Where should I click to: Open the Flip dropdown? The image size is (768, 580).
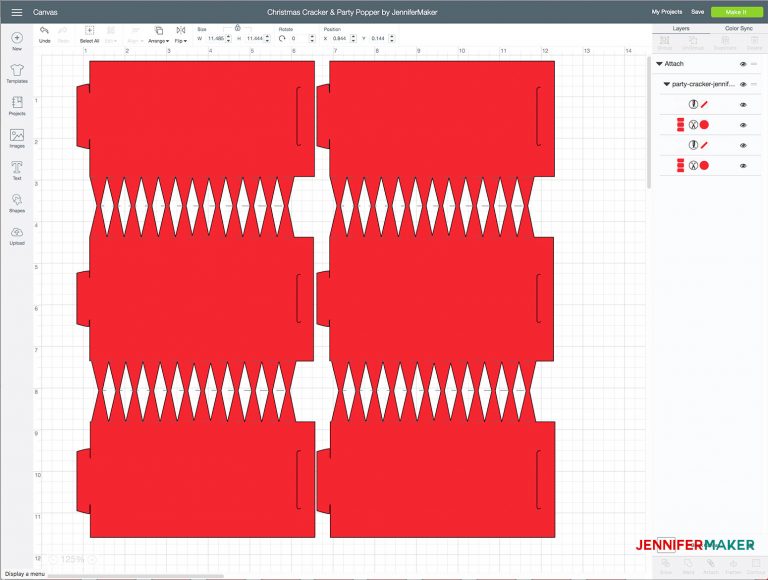pyautogui.click(x=181, y=34)
